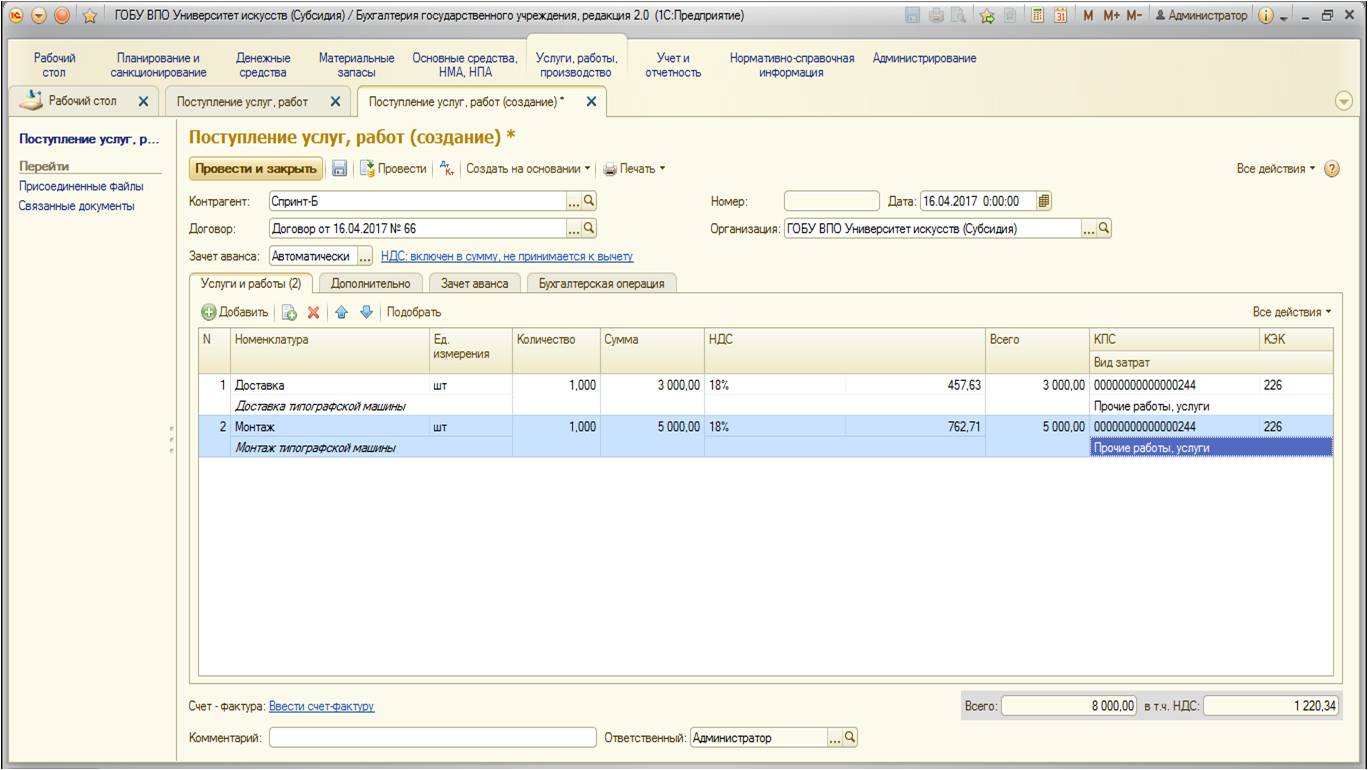Click the Ввести счет-фактуру link
Screen dimensions: 1368x770
(x=321, y=707)
